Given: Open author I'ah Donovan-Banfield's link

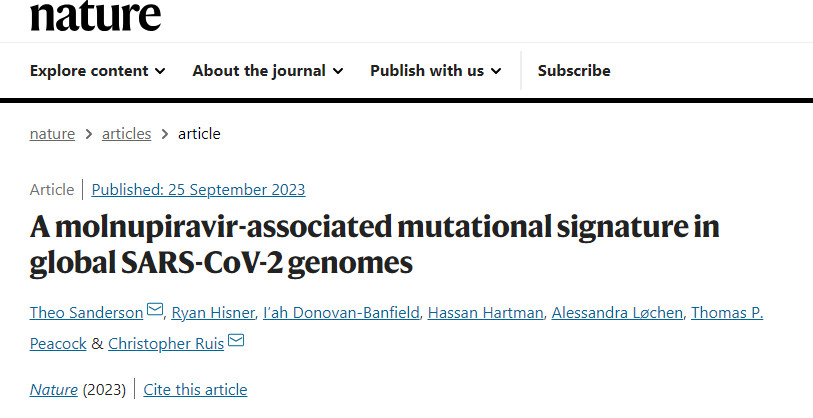Looking at the screenshot, I should [x=341, y=313].
